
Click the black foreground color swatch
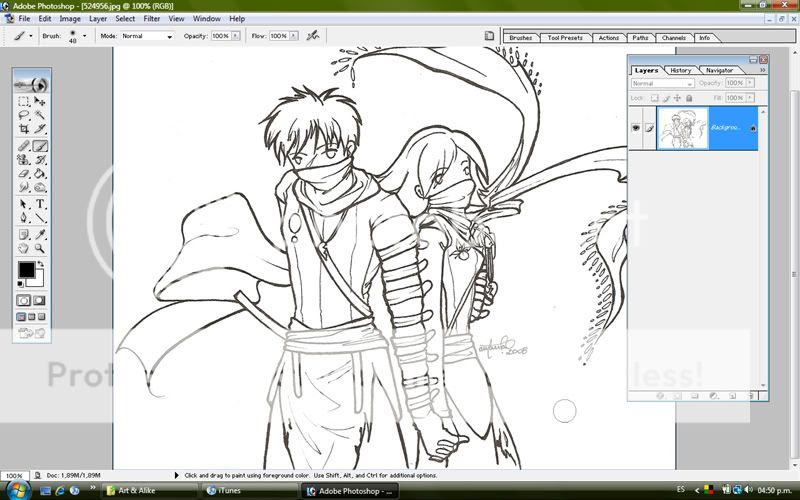click(26, 270)
